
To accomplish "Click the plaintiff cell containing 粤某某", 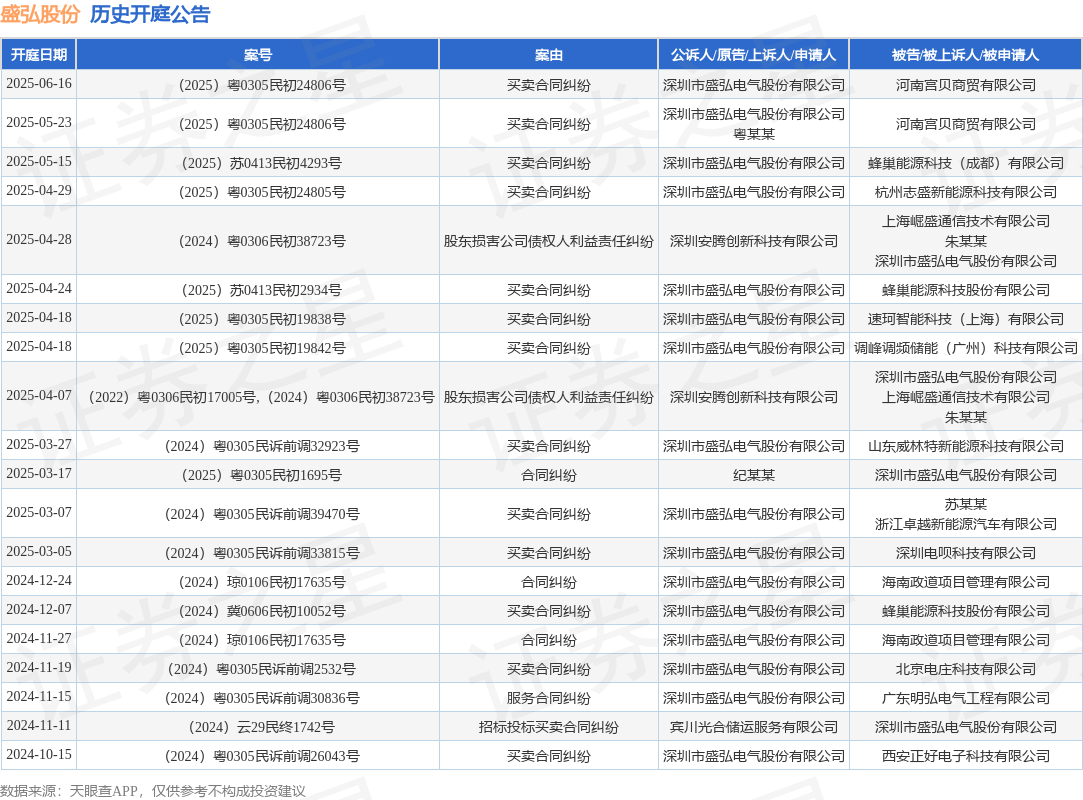I will [754, 124].
